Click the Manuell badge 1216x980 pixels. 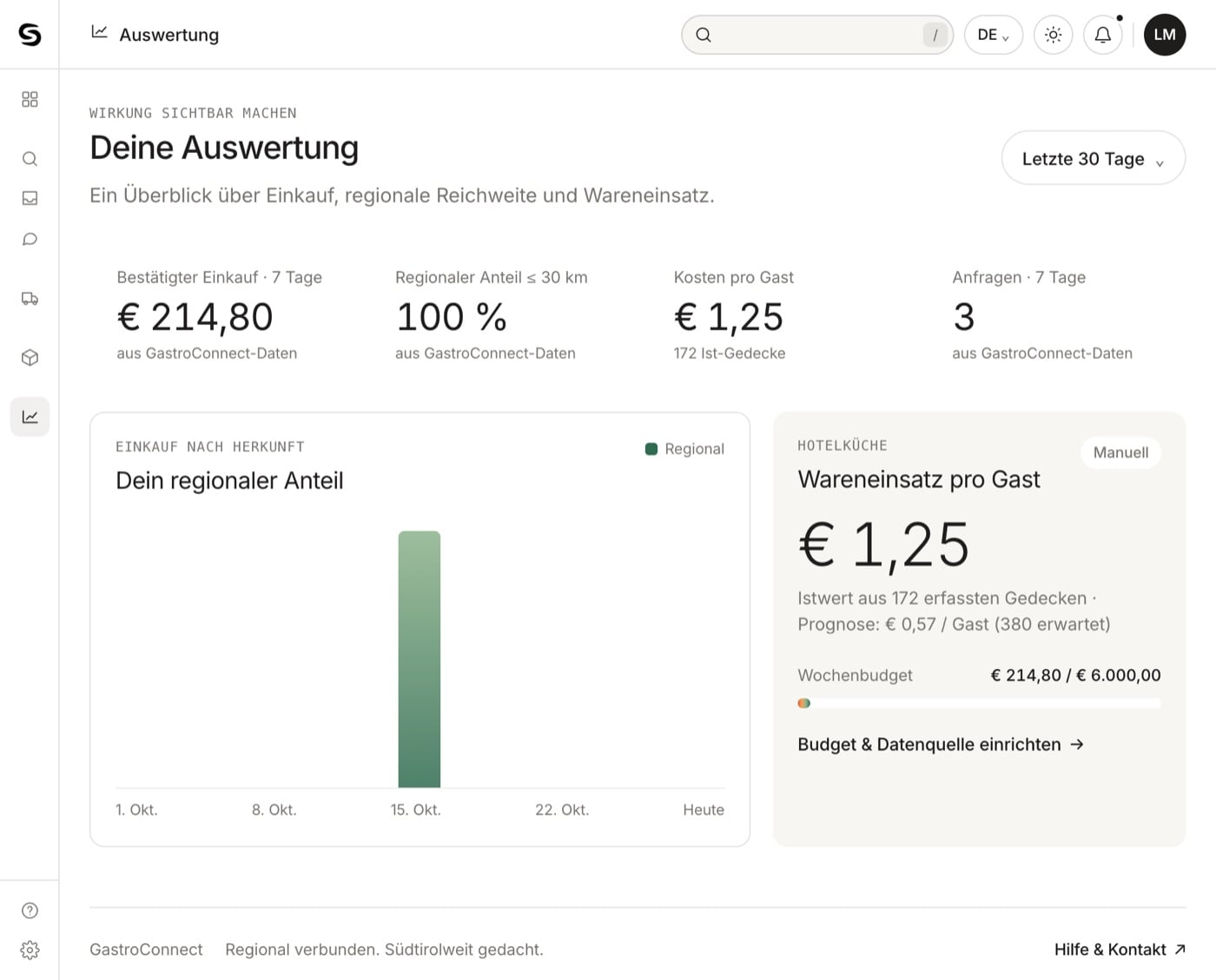1120,453
